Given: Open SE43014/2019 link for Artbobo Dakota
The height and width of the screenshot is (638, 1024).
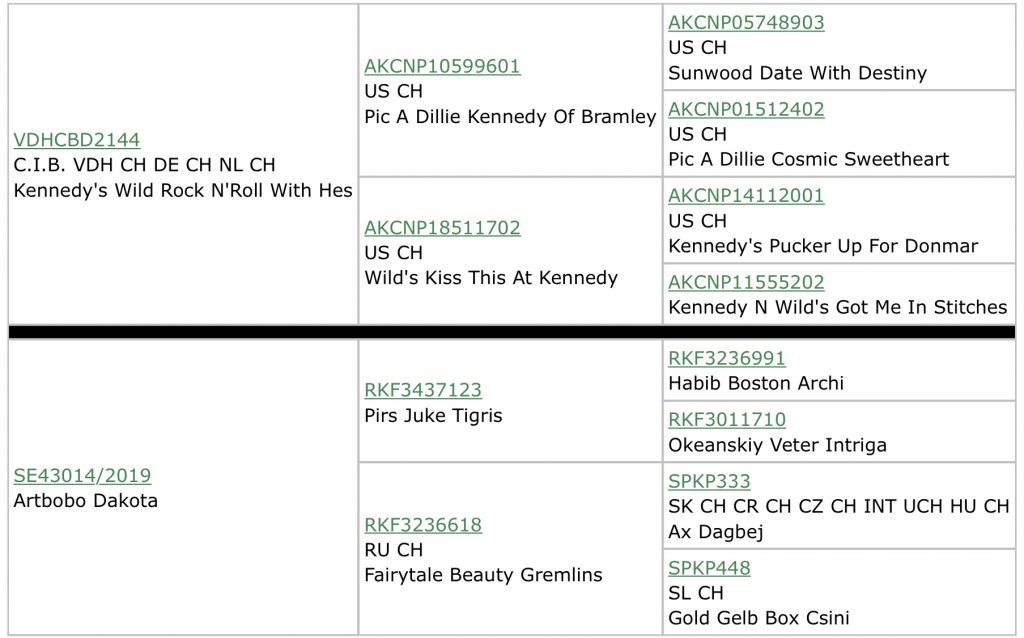Looking at the screenshot, I should pos(82,475).
